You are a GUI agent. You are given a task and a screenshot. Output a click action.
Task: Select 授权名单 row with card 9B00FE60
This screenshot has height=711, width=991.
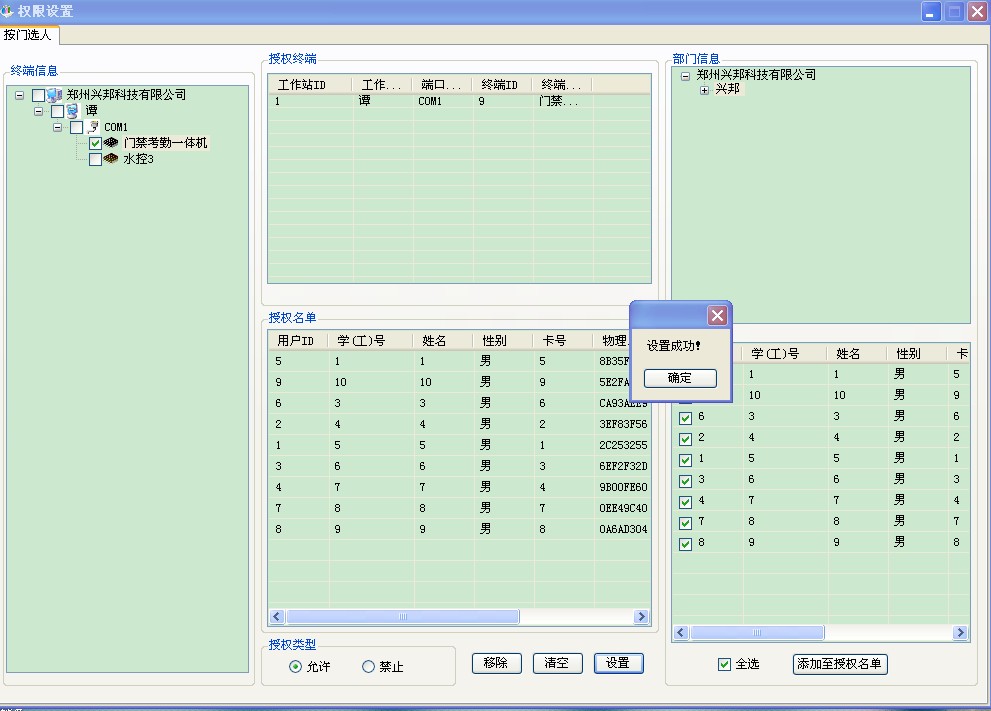point(459,487)
